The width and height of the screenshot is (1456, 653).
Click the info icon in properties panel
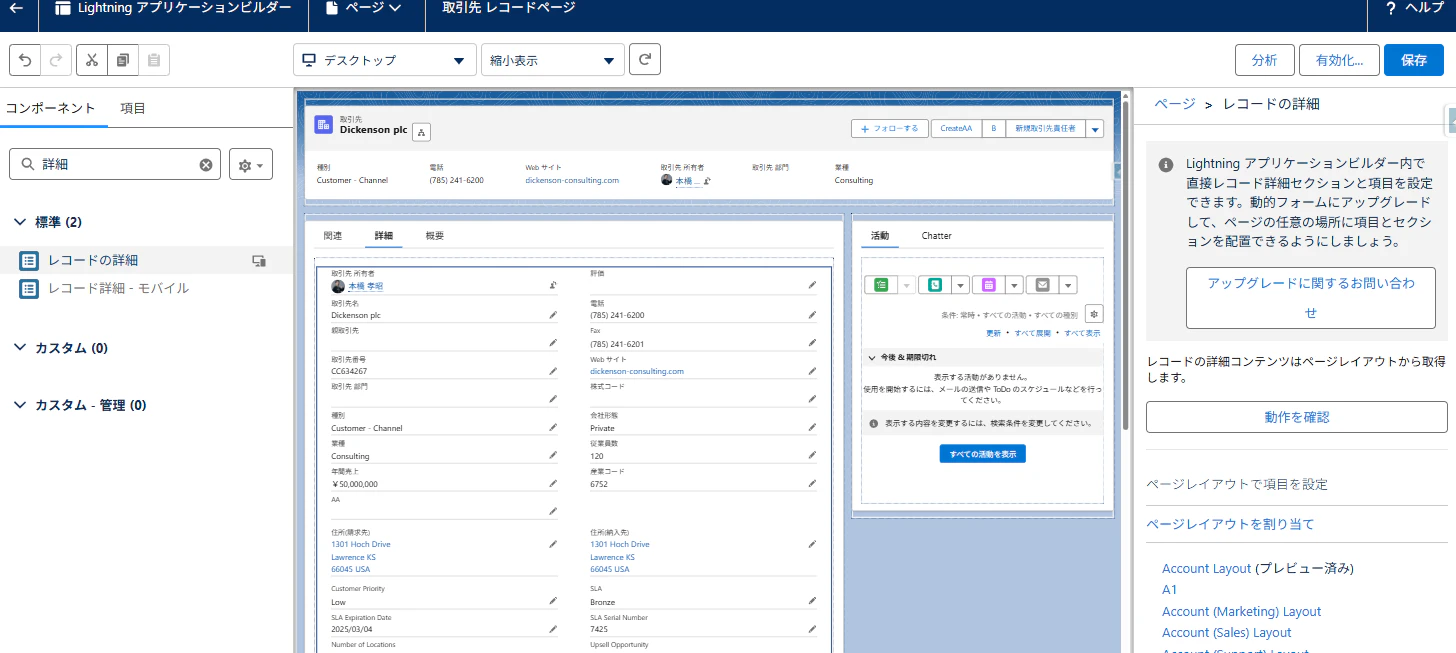(1166, 165)
